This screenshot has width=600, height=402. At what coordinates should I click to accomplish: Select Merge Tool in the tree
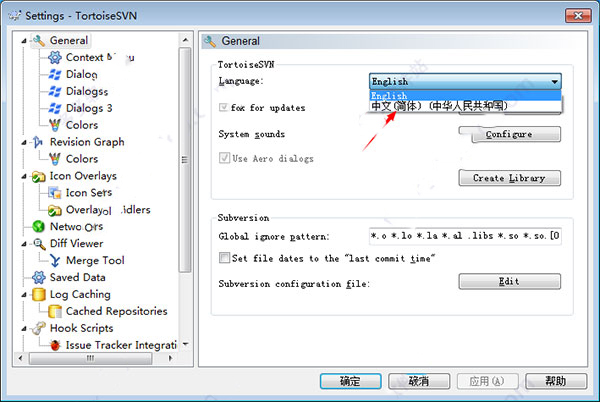[95, 260]
